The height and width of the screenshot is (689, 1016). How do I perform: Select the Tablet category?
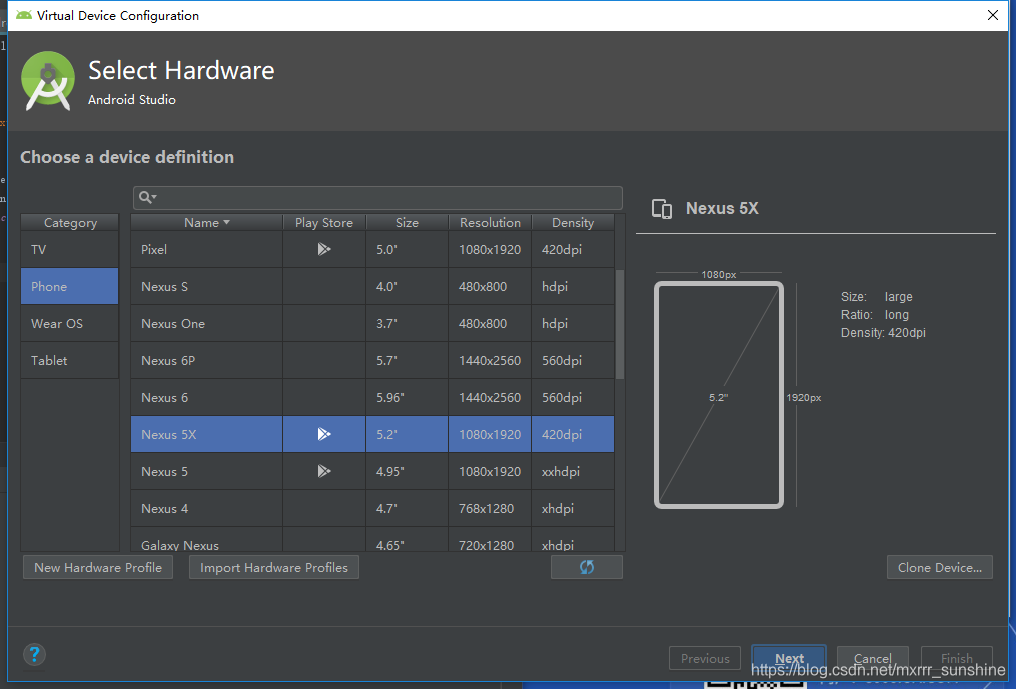pos(69,360)
